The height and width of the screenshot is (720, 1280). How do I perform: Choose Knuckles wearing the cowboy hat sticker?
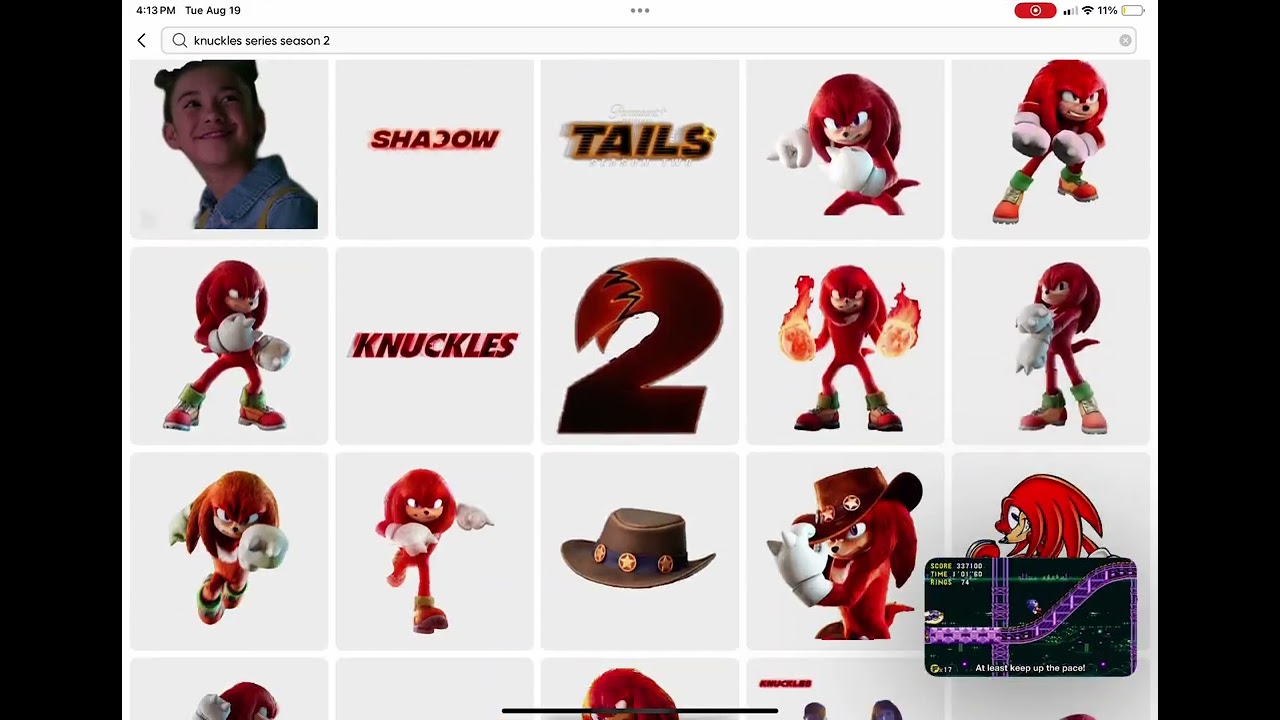coord(845,551)
